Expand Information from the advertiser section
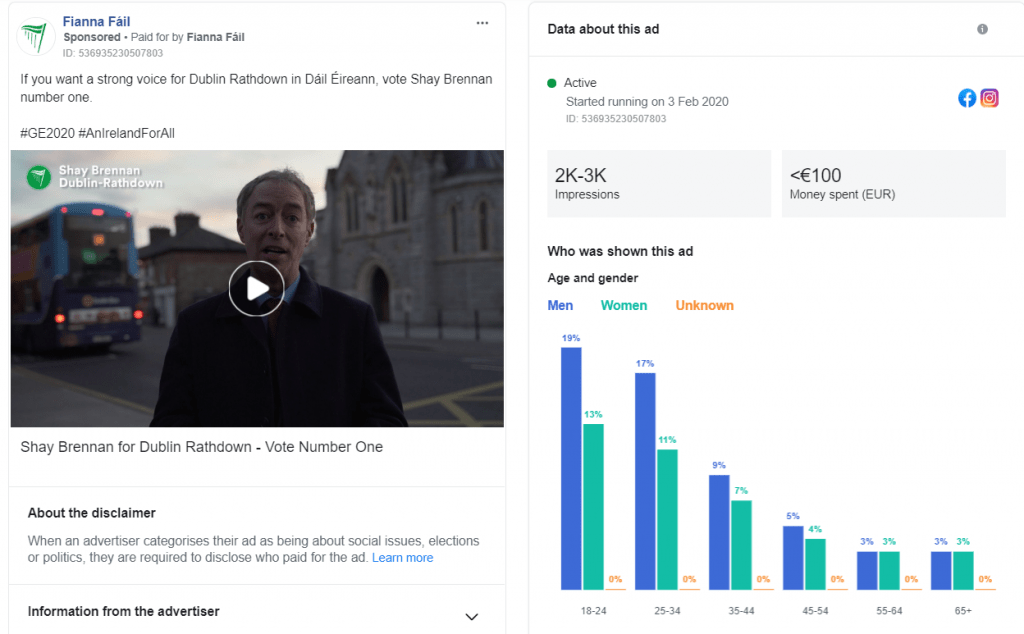This screenshot has height=634, width=1024. click(x=472, y=616)
